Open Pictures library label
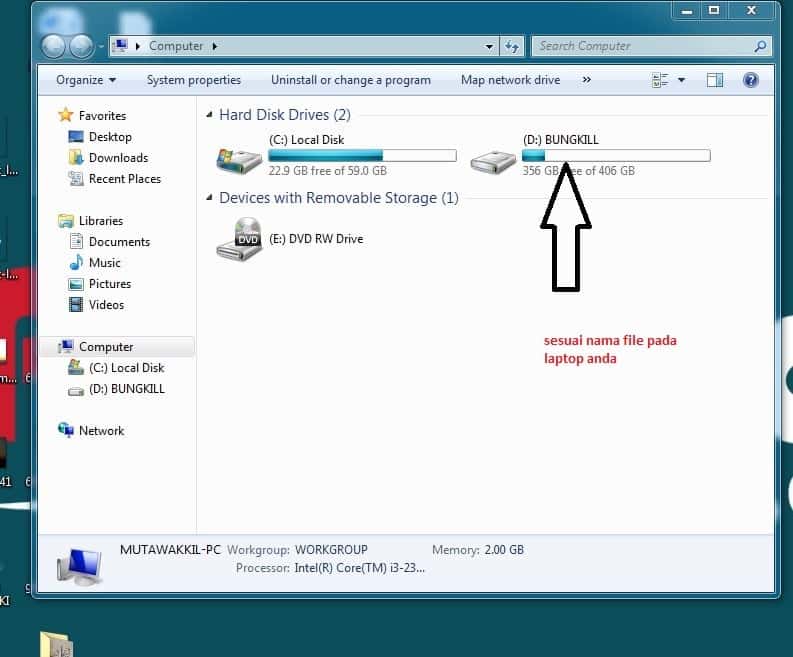Screen dimensions: 793x657 coord(110,284)
